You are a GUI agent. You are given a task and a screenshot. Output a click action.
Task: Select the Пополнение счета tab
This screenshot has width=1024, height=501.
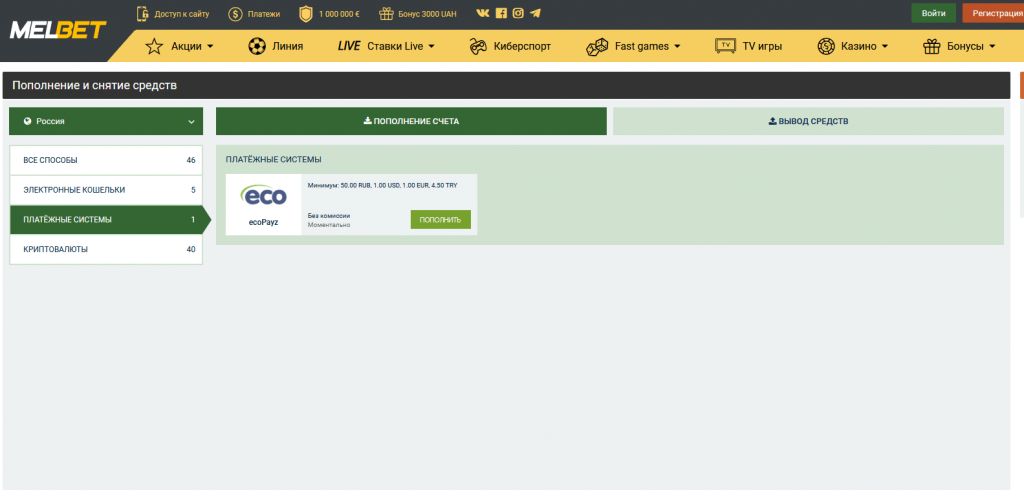(411, 121)
